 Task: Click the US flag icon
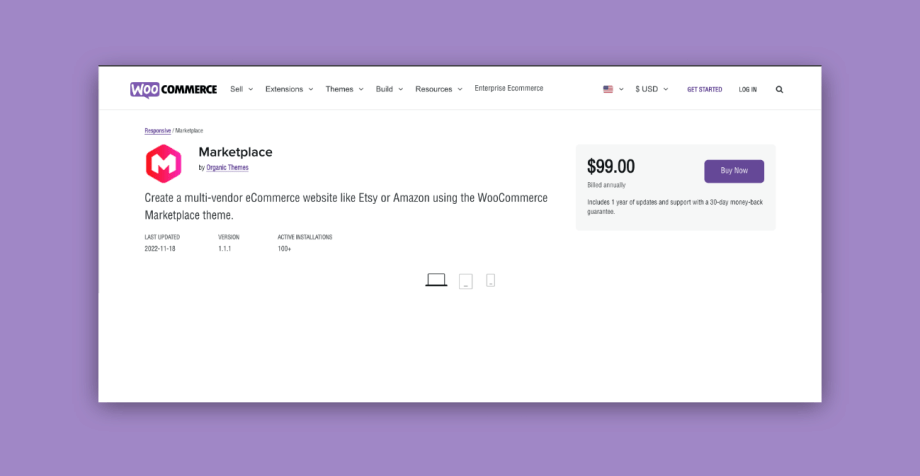click(x=608, y=89)
